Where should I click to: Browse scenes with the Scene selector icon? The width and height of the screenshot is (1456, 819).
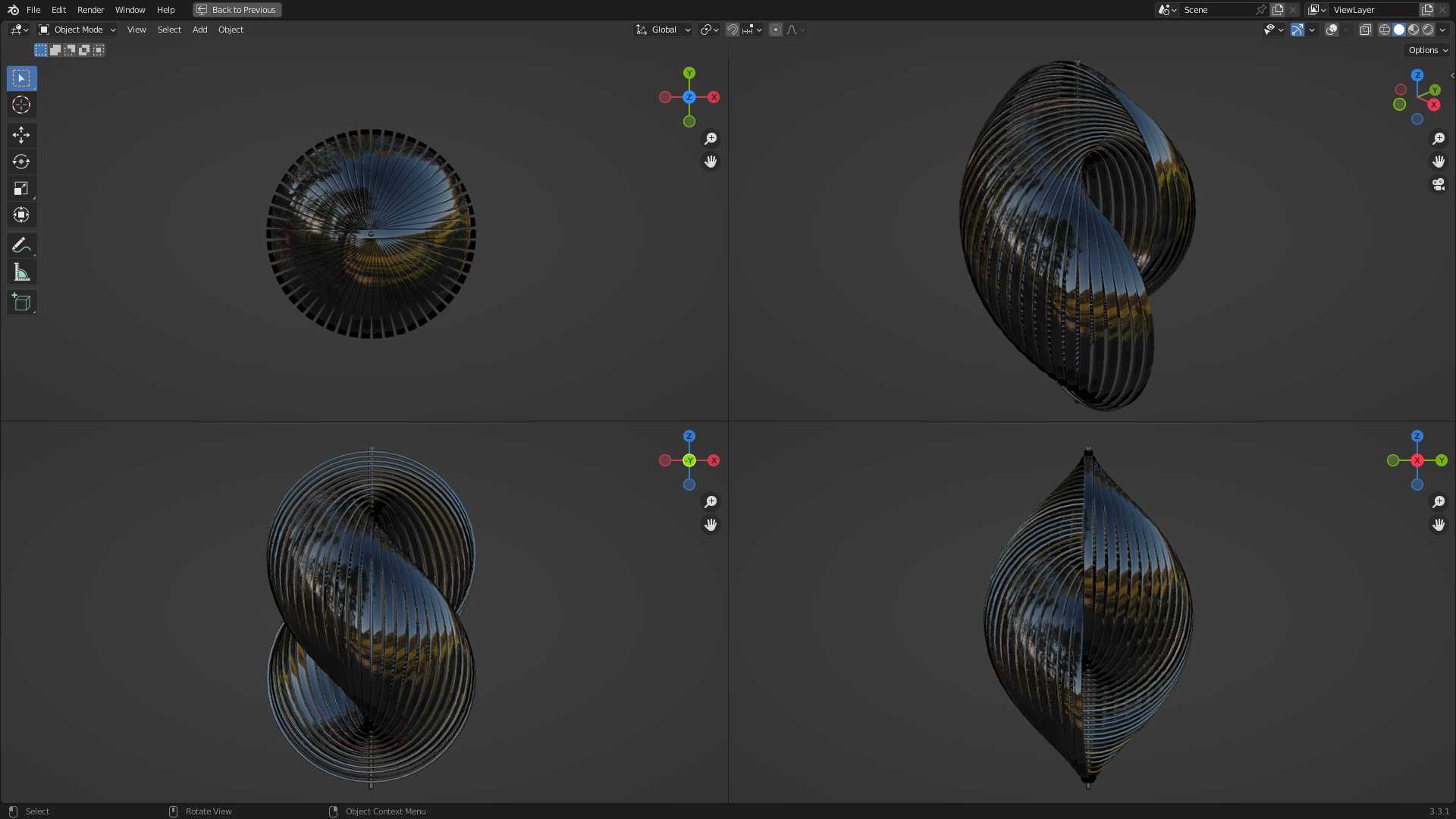tap(1167, 10)
